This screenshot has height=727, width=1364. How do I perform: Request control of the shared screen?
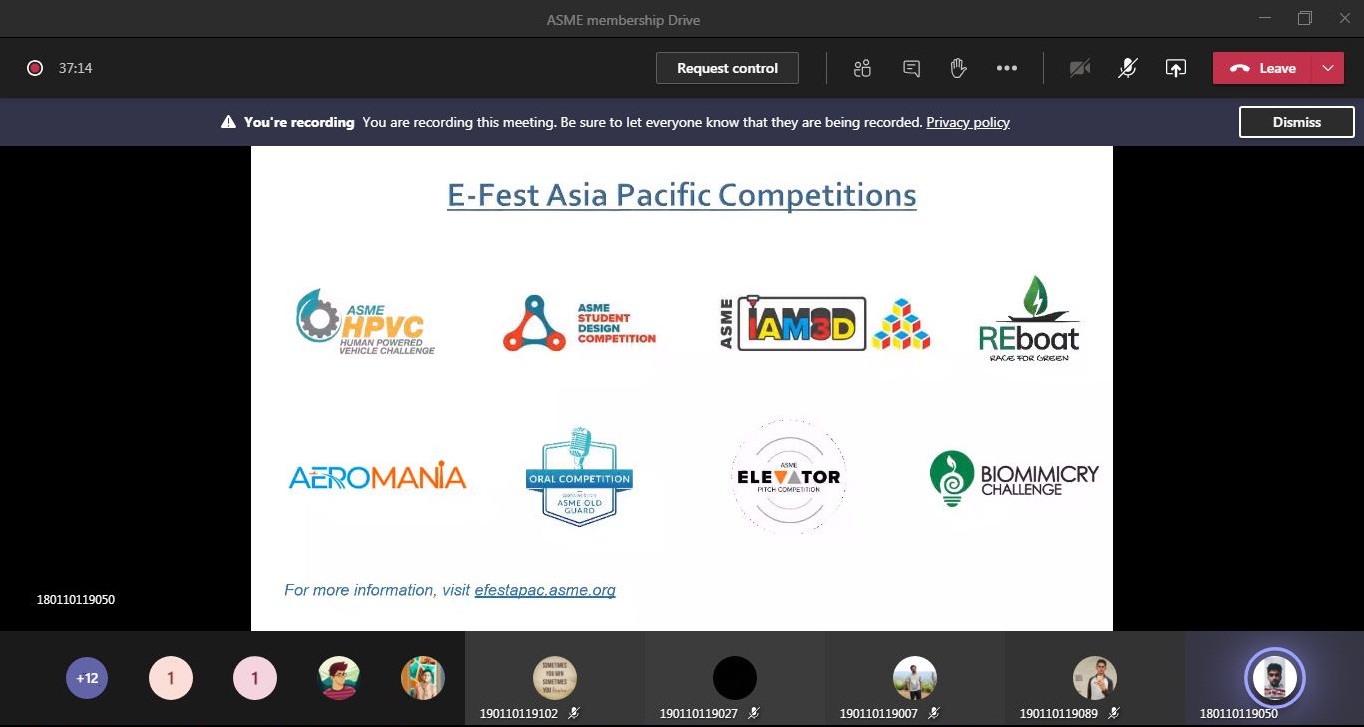click(x=727, y=68)
